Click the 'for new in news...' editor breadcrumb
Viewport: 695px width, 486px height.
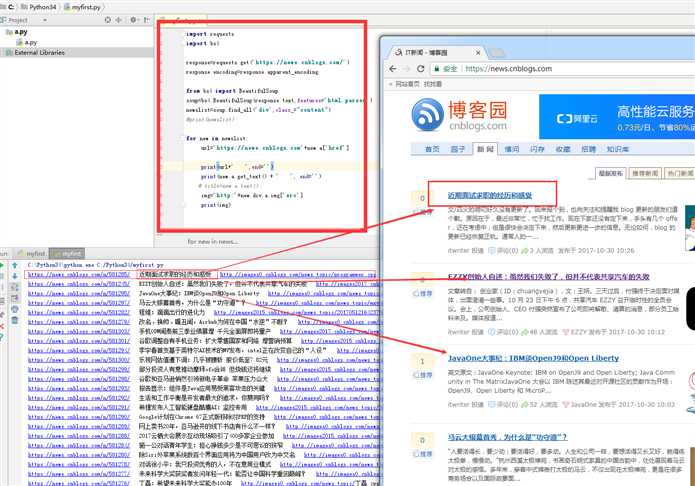click(x=212, y=242)
